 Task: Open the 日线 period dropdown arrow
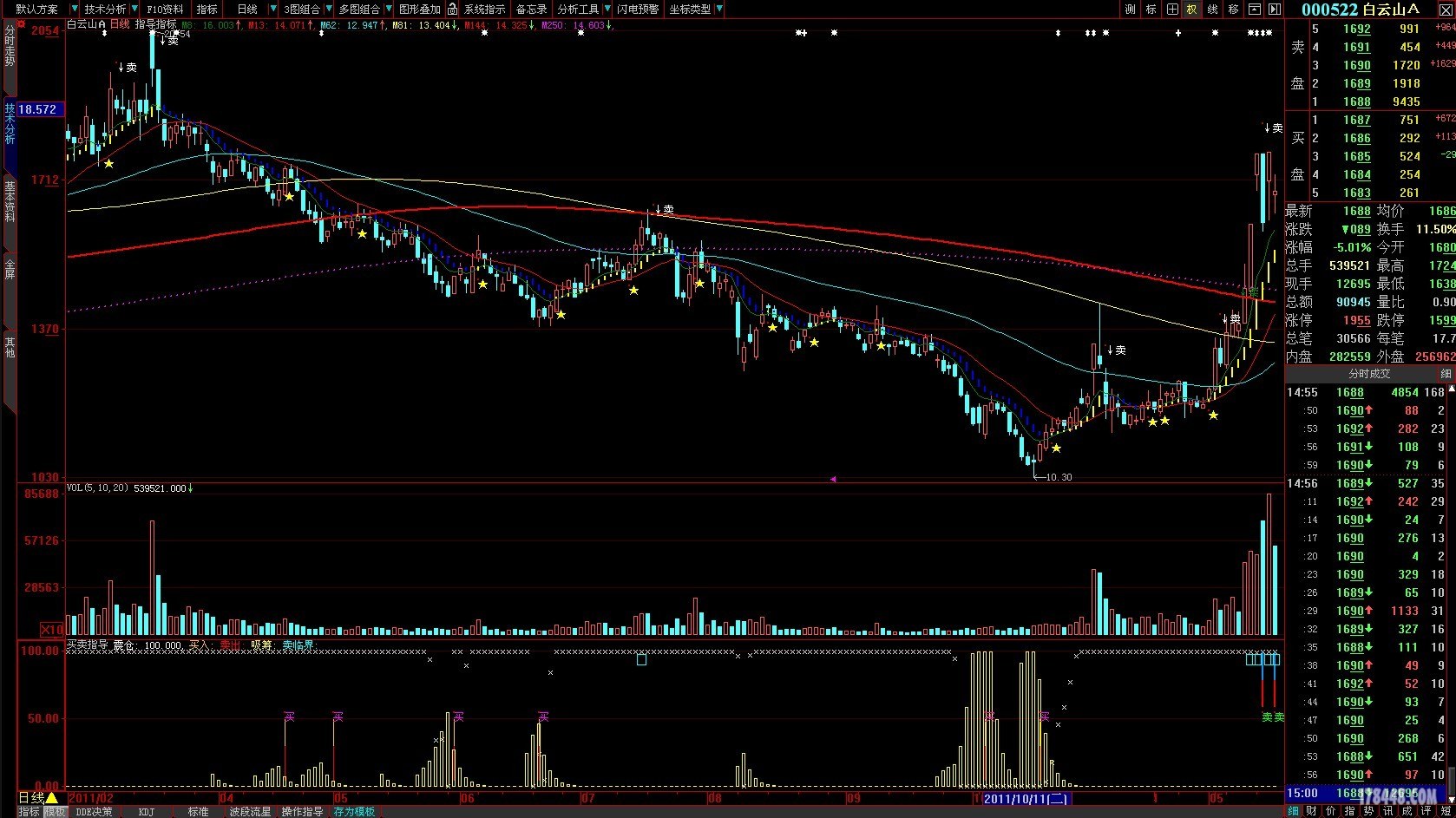click(272, 9)
